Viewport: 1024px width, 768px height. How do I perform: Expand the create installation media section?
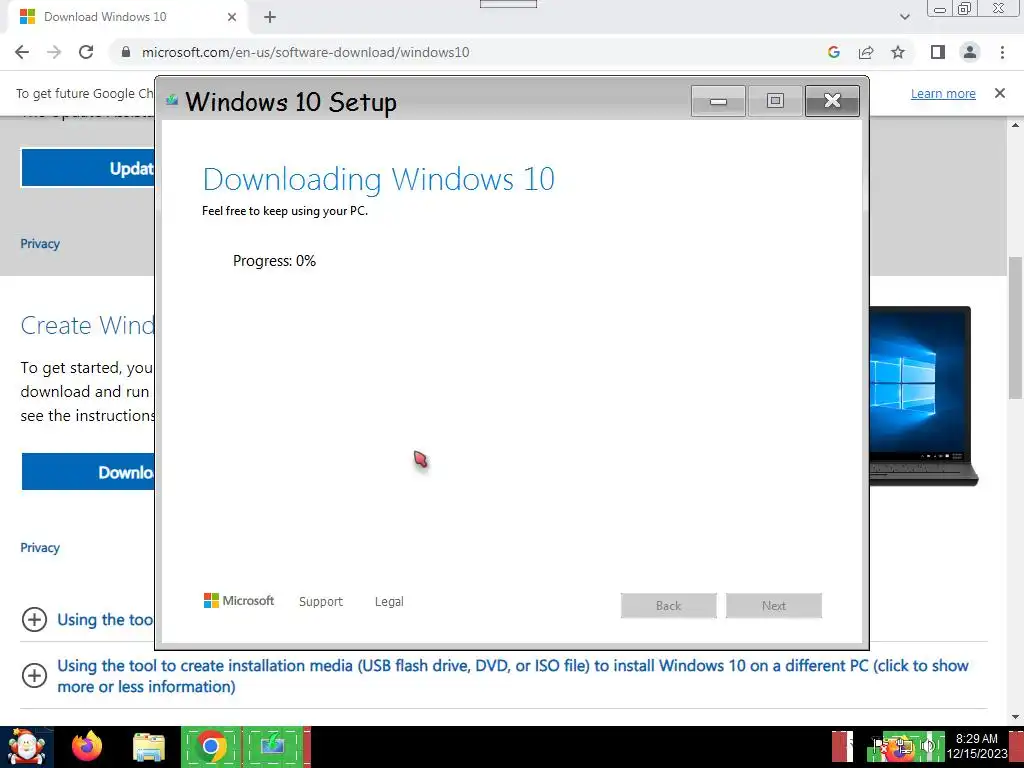coord(35,675)
